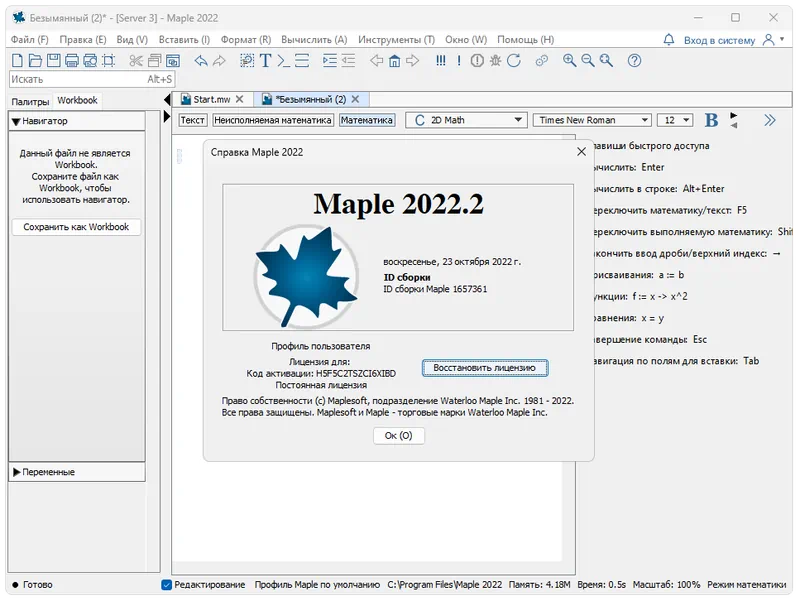Save the worksheet with the floppy disk icon

[x=53, y=61]
